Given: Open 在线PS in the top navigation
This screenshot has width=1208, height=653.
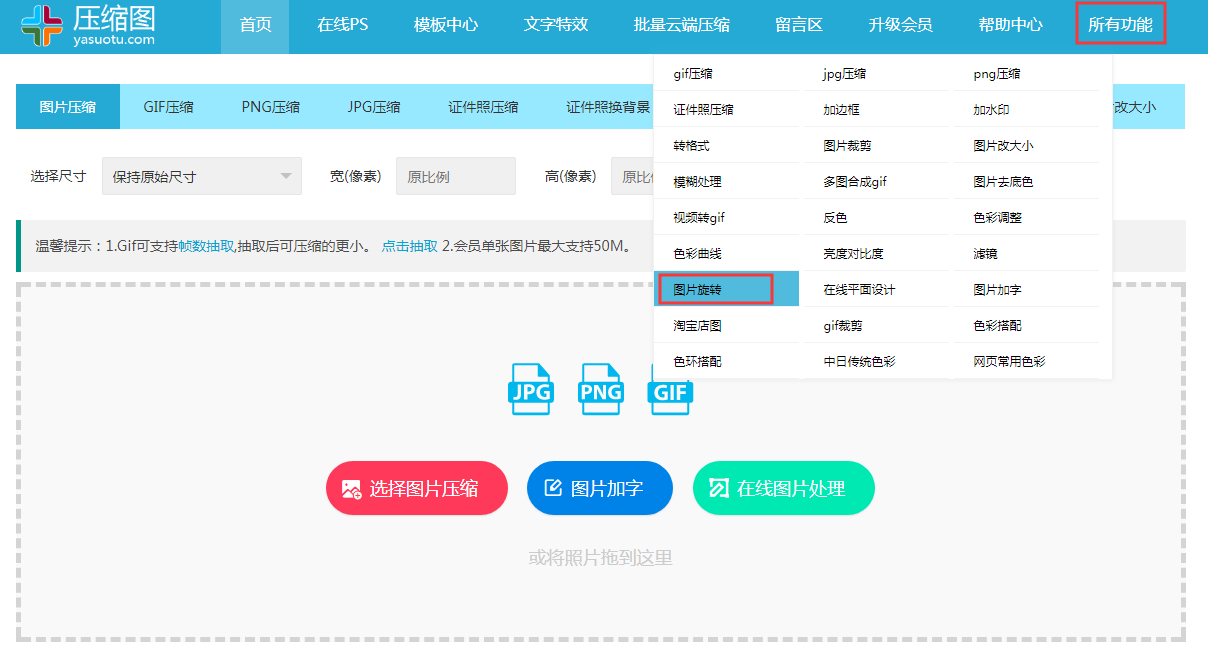Looking at the screenshot, I should pyautogui.click(x=343, y=26).
